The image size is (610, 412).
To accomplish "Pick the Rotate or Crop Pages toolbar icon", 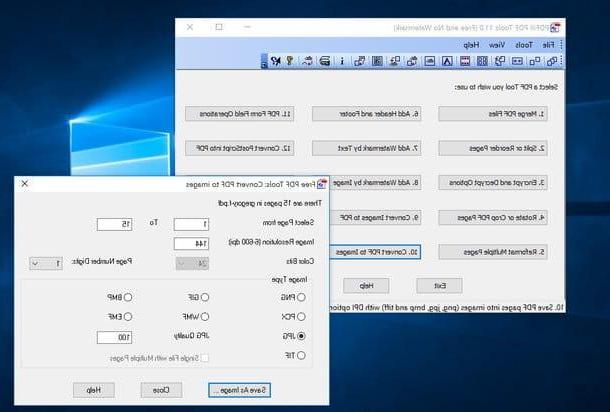I will click(x=500, y=61).
